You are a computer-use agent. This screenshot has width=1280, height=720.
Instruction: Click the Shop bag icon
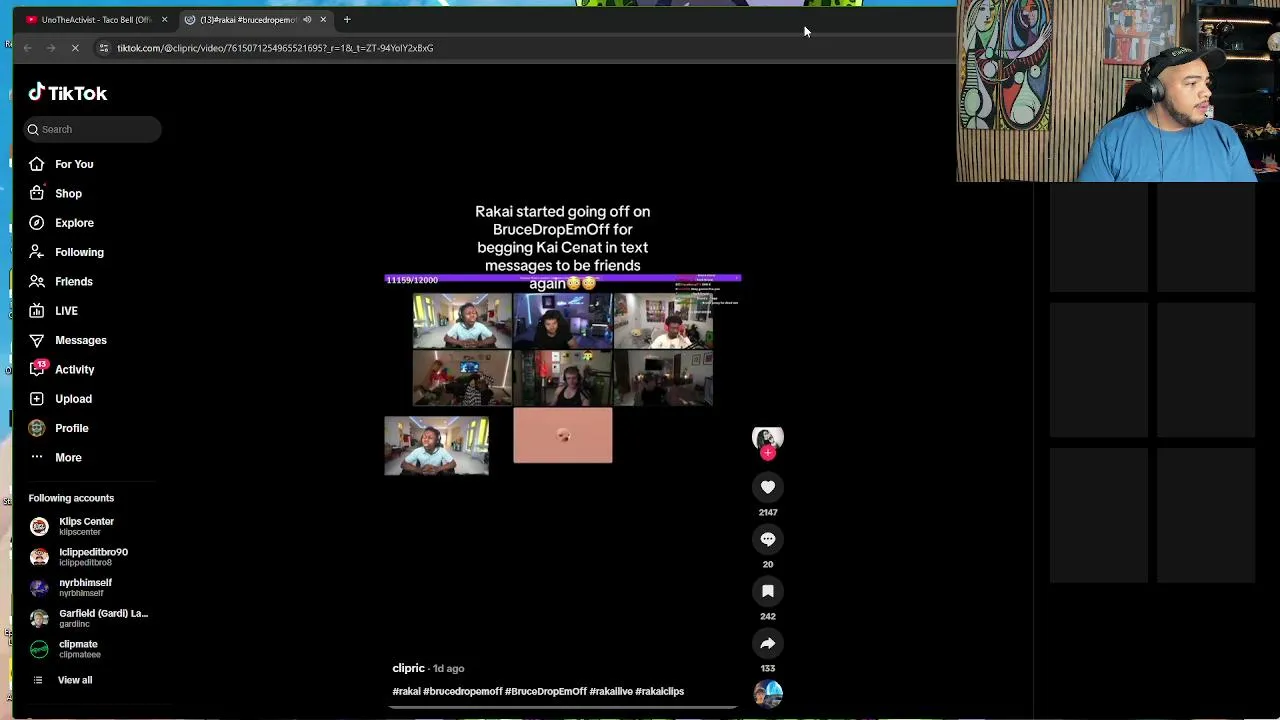[x=37, y=193]
